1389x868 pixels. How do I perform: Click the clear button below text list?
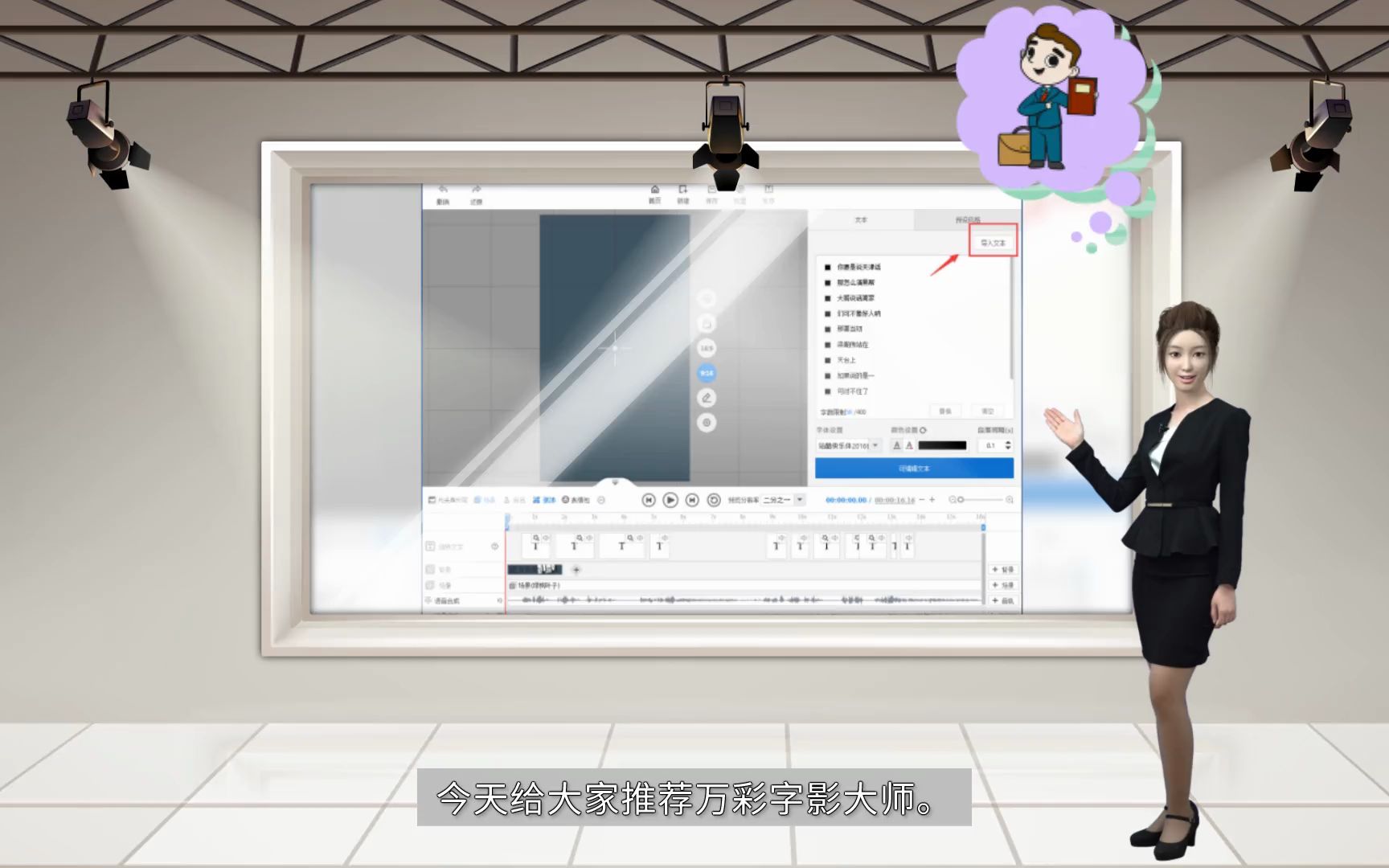coord(988,411)
